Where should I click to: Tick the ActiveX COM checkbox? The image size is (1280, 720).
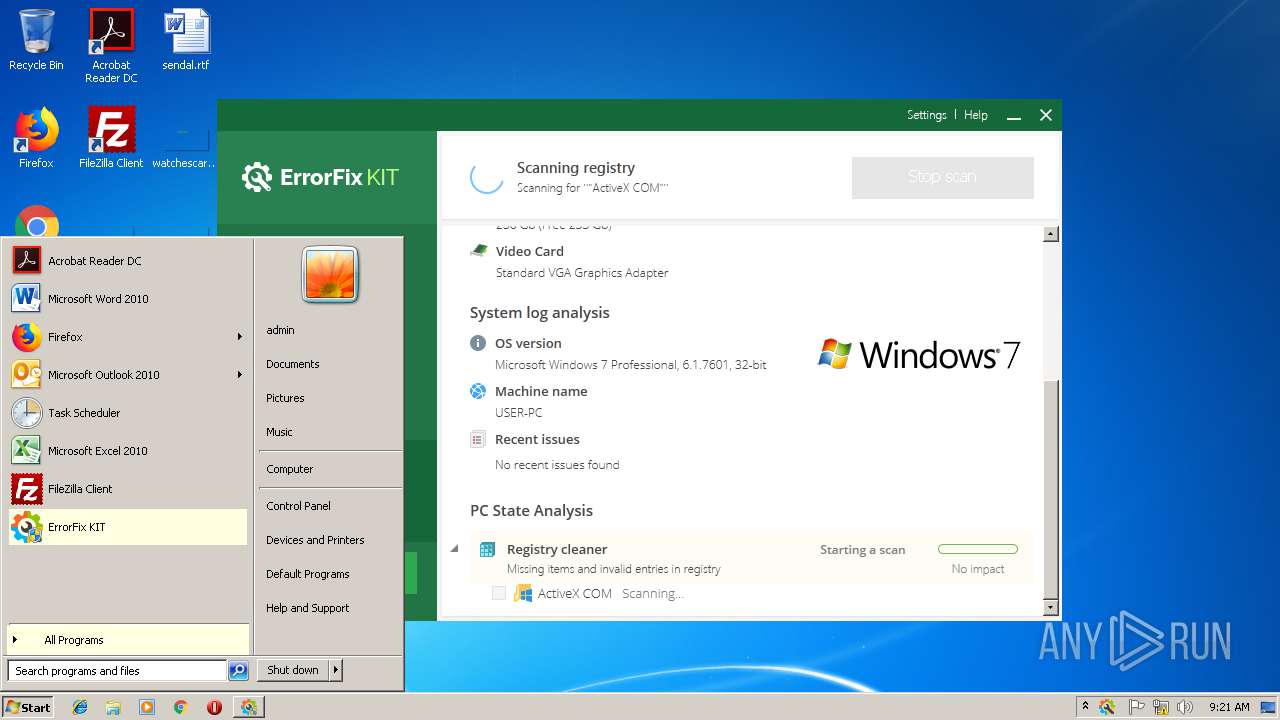(499, 593)
